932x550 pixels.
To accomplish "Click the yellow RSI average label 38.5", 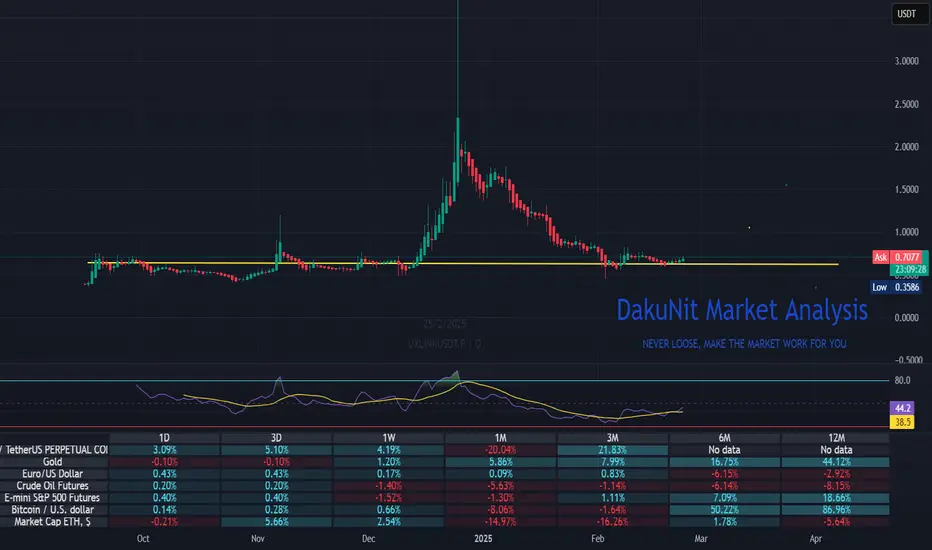I will pos(902,422).
